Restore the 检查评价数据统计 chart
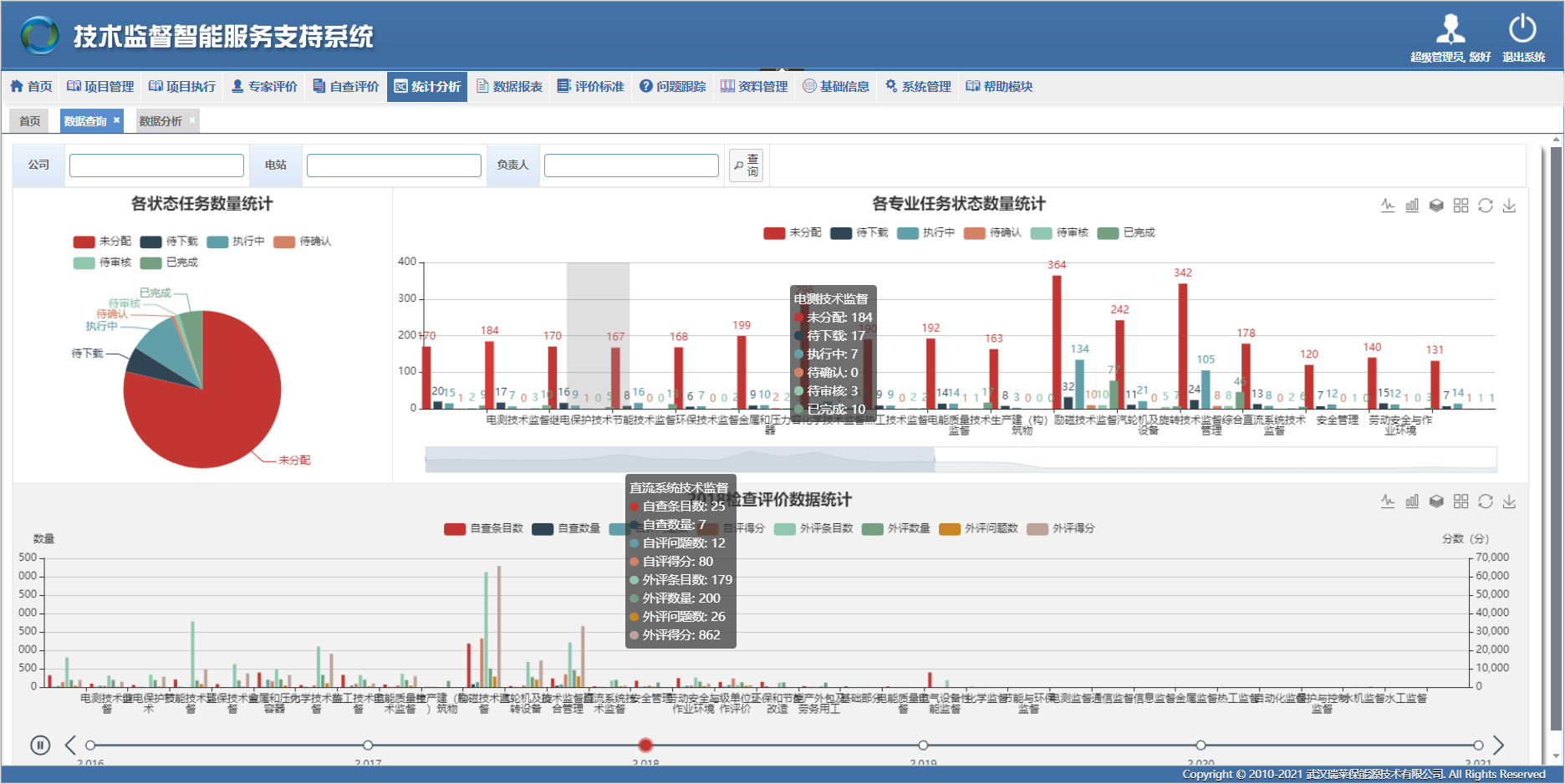This screenshot has width=1565, height=784. click(x=1485, y=501)
